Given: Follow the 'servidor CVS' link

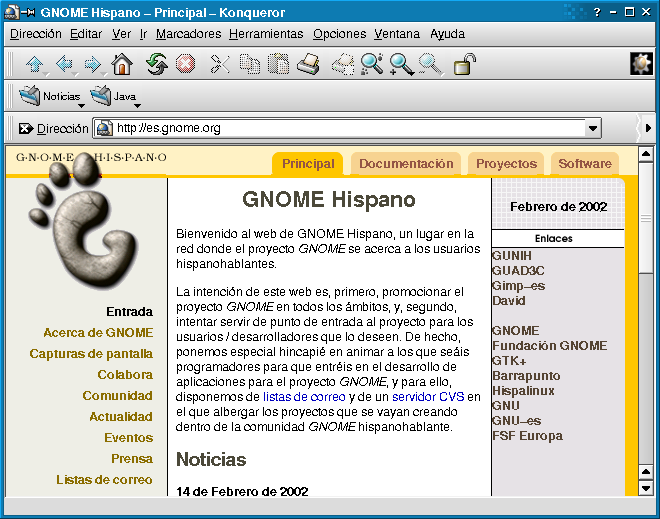Looking at the screenshot, I should coord(428,397).
